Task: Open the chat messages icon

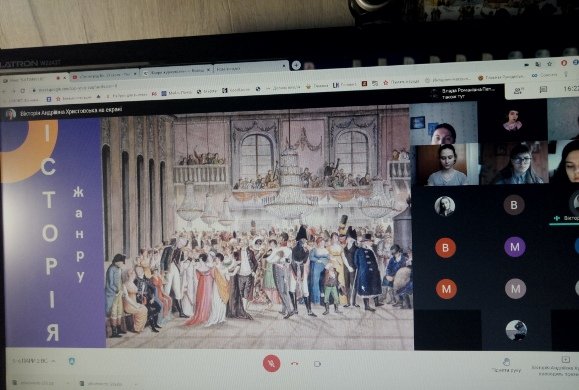Action: pyautogui.click(x=543, y=89)
